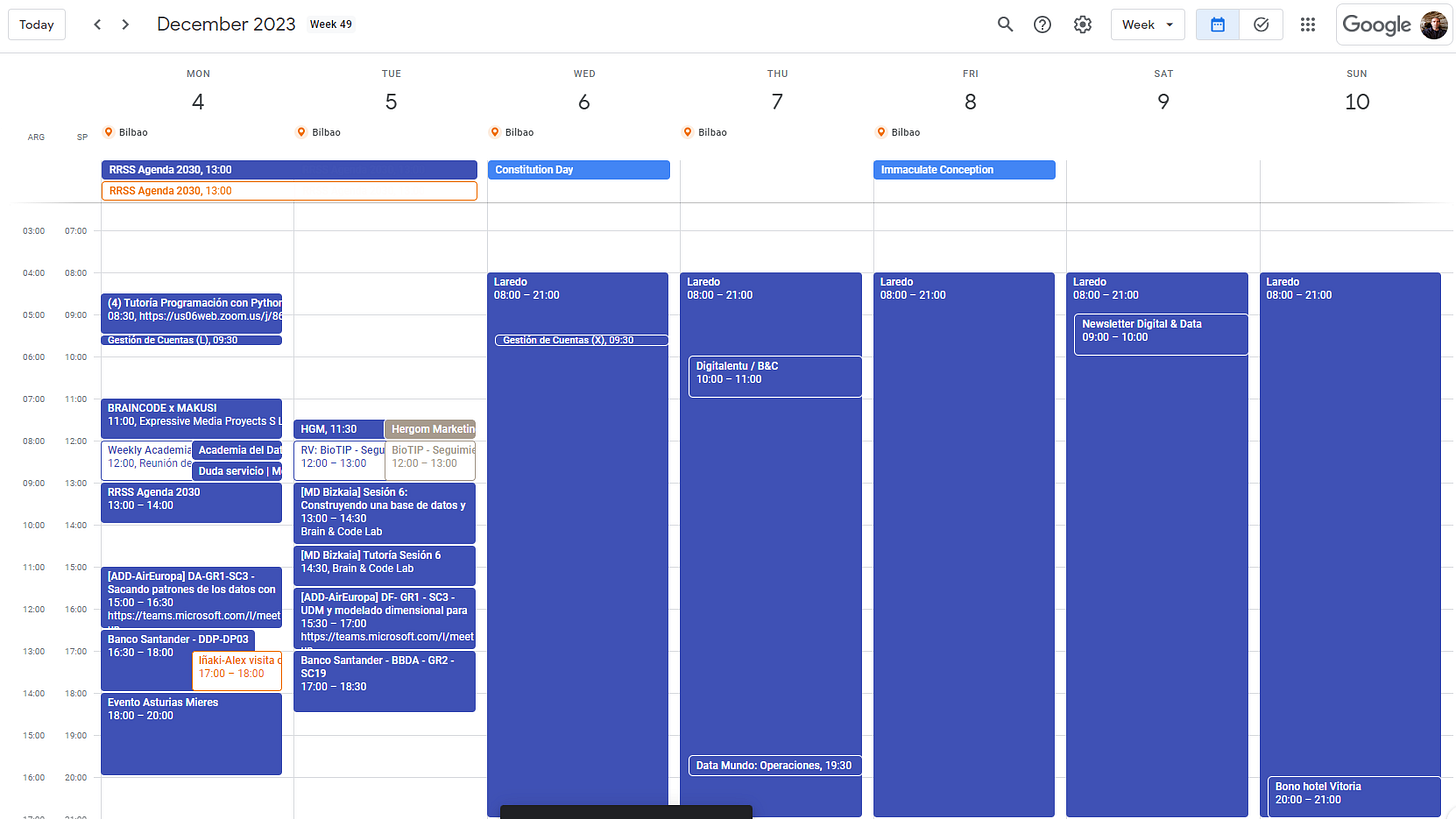Open Digitalentu / B&C event
Image resolution: width=1456 pixels, height=819 pixels.
(x=775, y=376)
